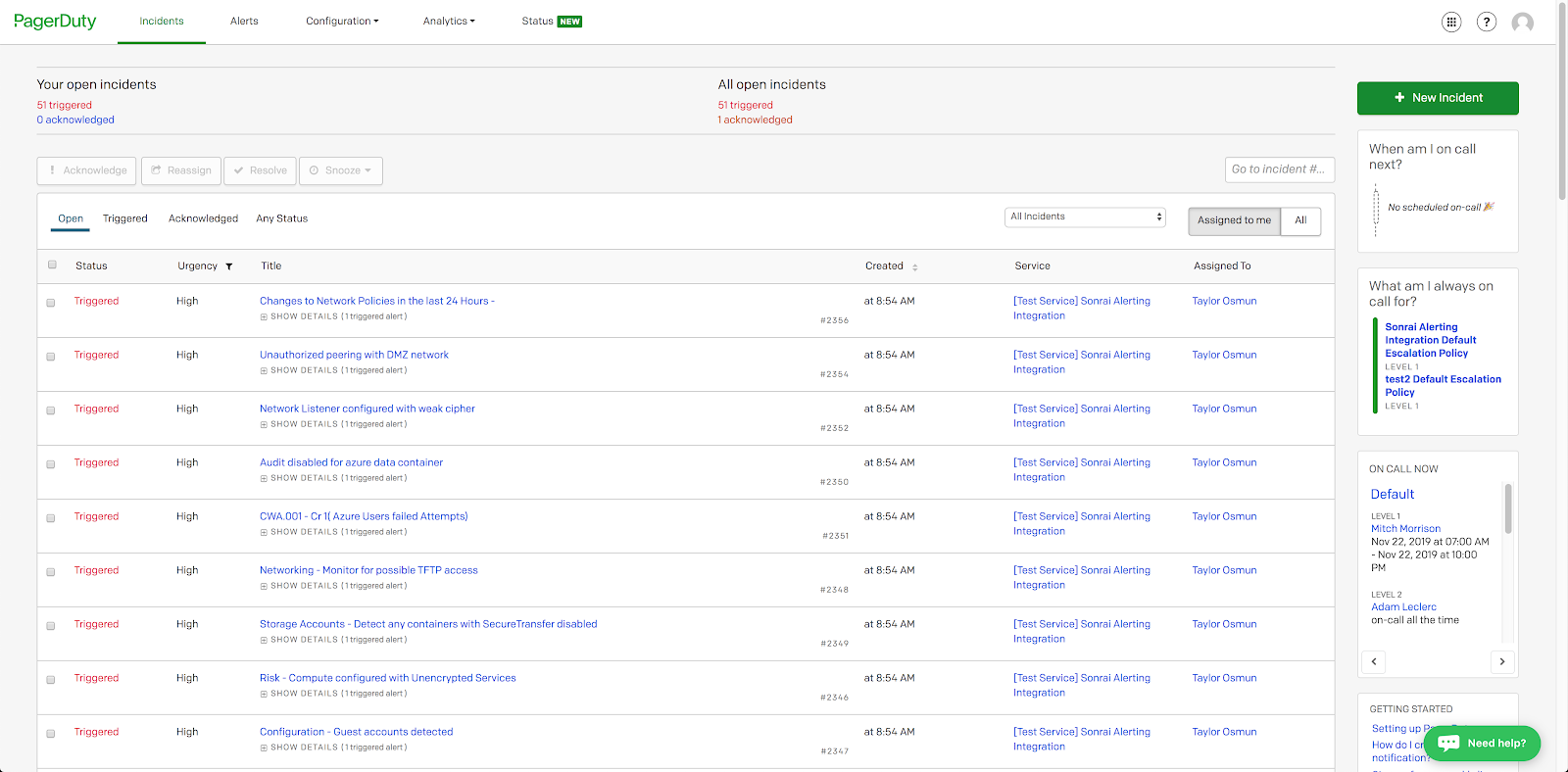Click the Need help chat bubble
Image resolution: width=1568 pixels, height=772 pixels.
click(x=1482, y=743)
